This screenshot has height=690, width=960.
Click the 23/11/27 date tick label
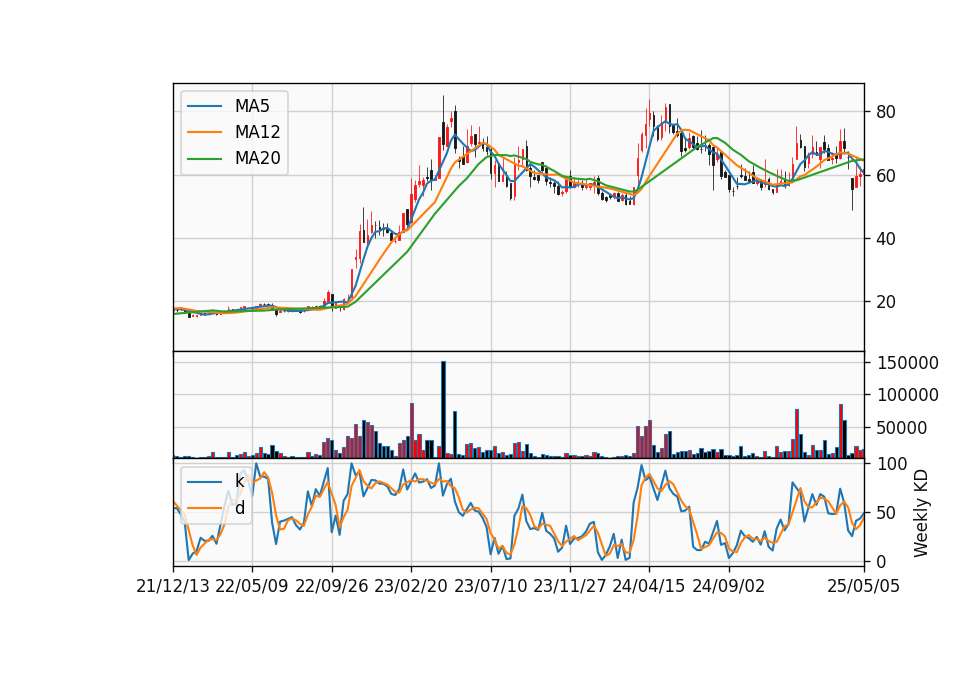click(x=569, y=586)
